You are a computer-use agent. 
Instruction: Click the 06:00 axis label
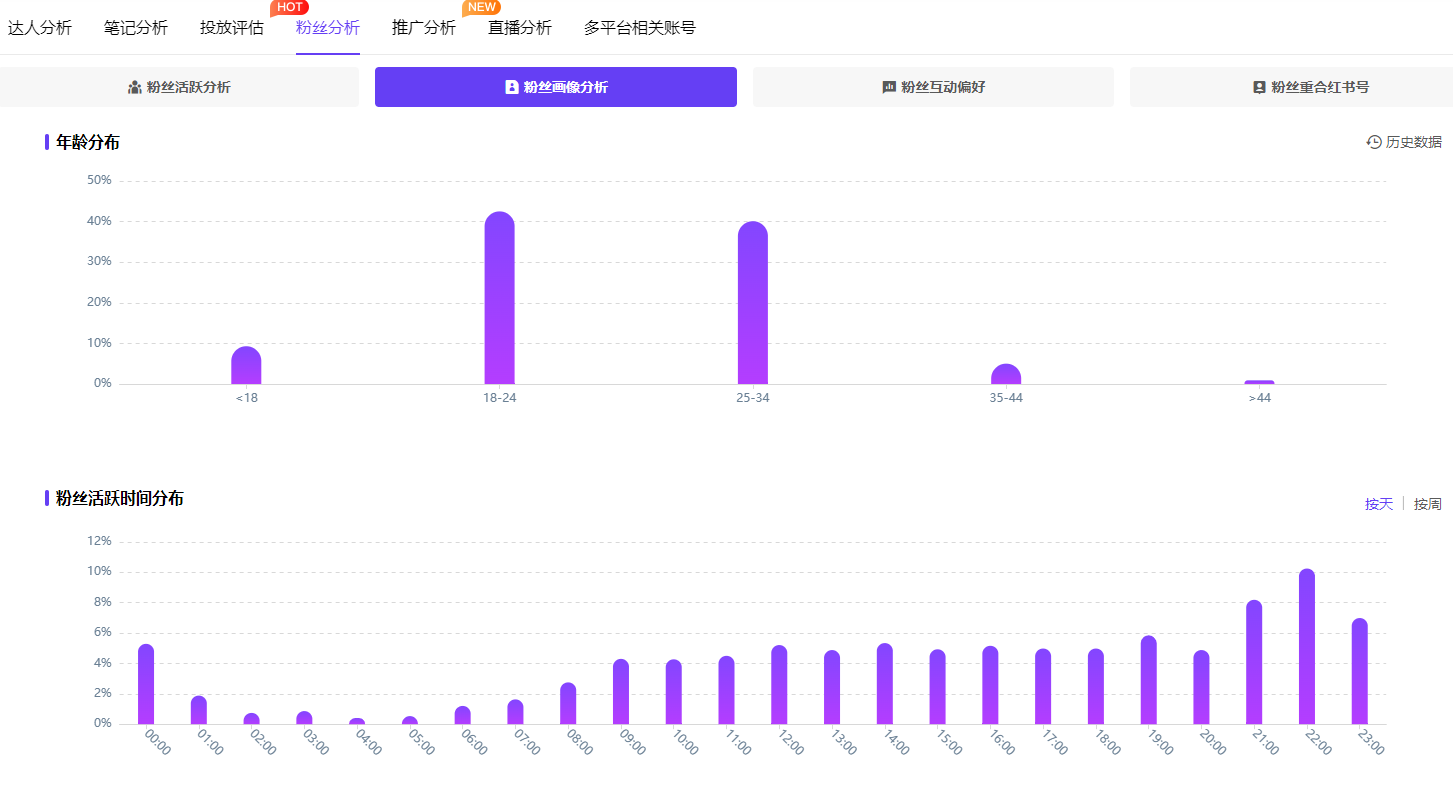point(474,742)
